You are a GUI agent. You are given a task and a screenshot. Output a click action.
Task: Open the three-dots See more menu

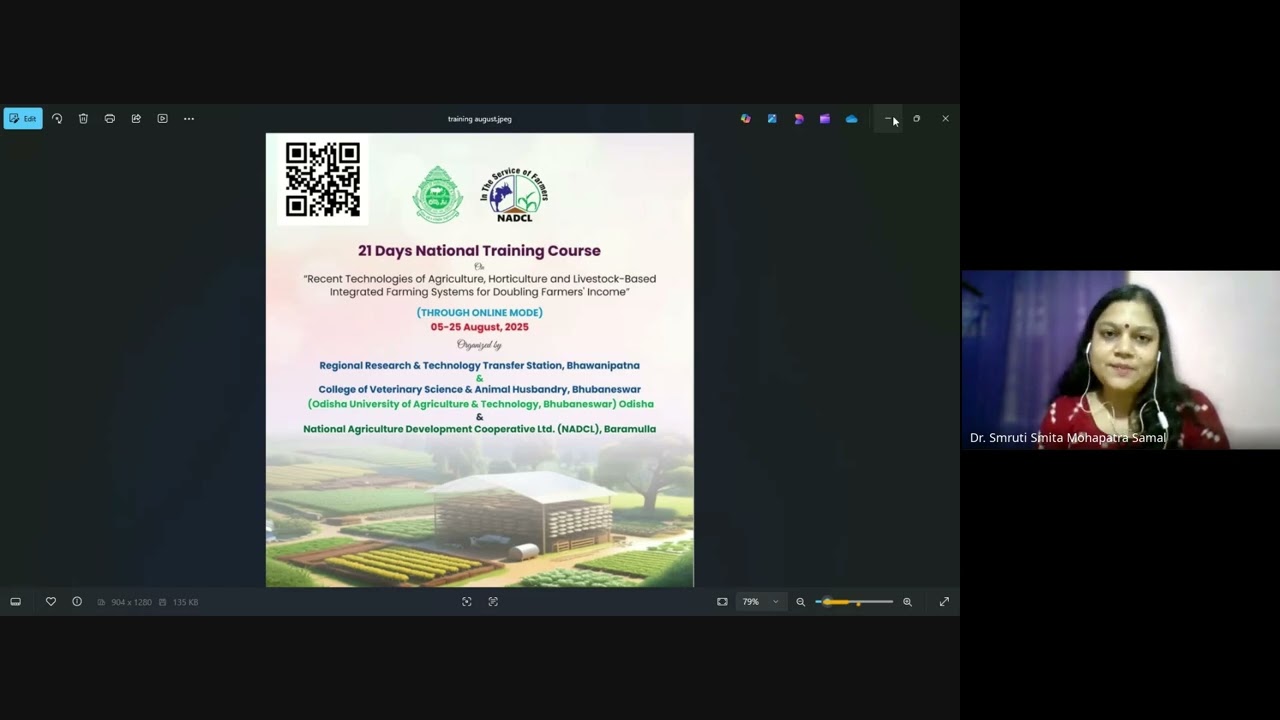pyautogui.click(x=189, y=118)
